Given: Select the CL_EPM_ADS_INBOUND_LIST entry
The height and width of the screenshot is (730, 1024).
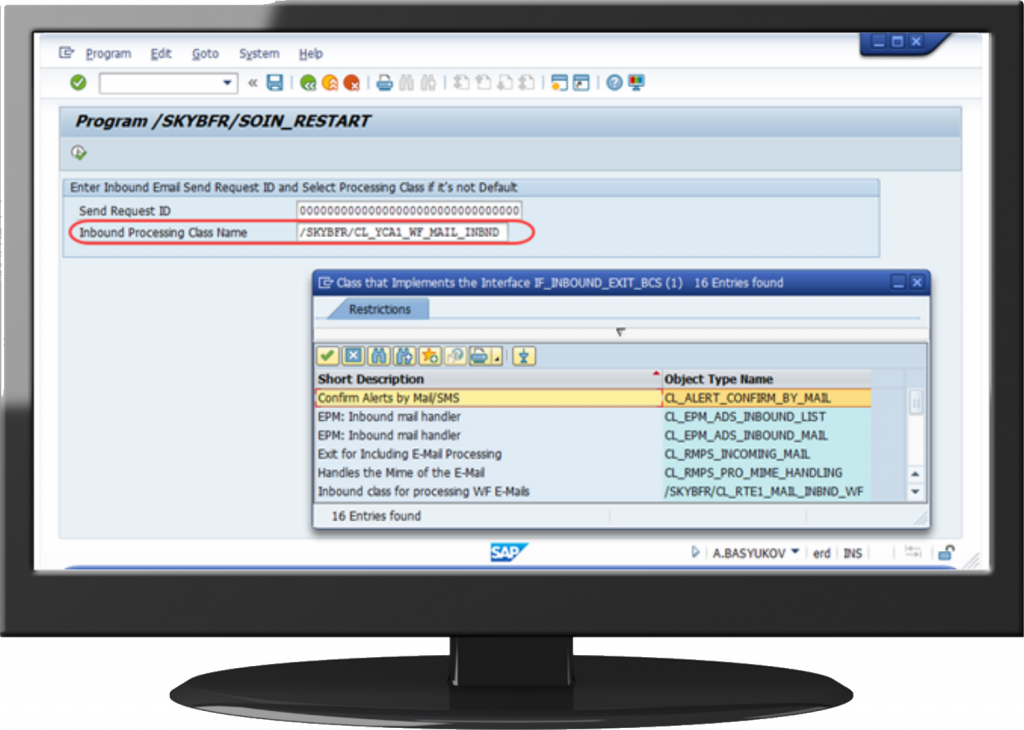Looking at the screenshot, I should 767,417.
